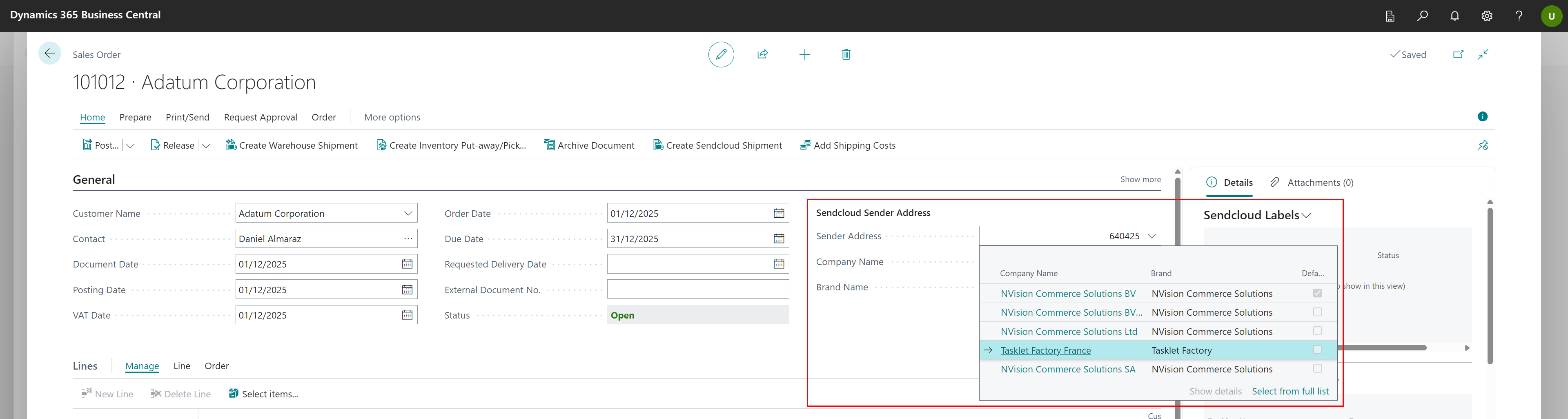Open the Print/Send tab

(187, 117)
